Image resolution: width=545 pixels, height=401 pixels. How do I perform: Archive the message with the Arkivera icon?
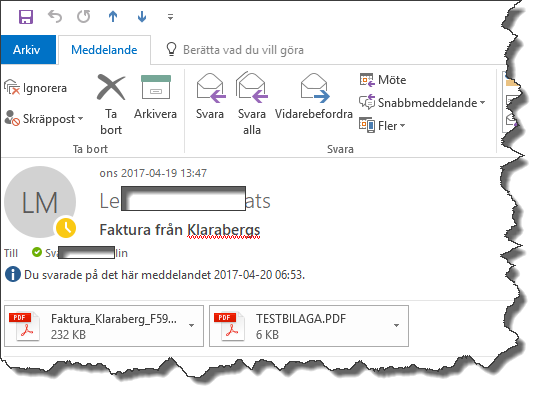[155, 97]
